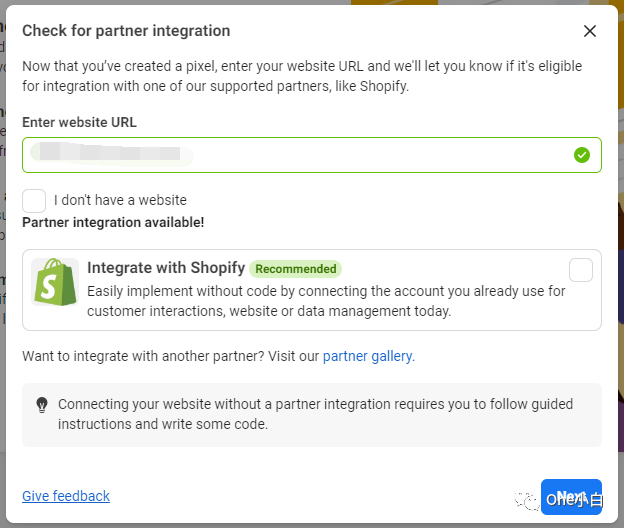Tick the "I don't have a website" checkbox
Image resolution: width=624 pixels, height=528 pixels.
click(x=34, y=201)
